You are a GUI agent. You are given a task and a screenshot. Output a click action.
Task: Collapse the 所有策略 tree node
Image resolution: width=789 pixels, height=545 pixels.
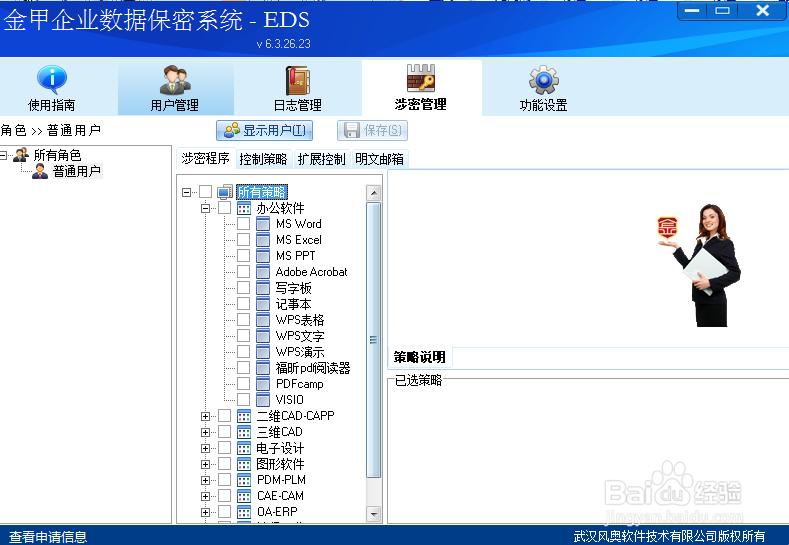[x=186, y=192]
